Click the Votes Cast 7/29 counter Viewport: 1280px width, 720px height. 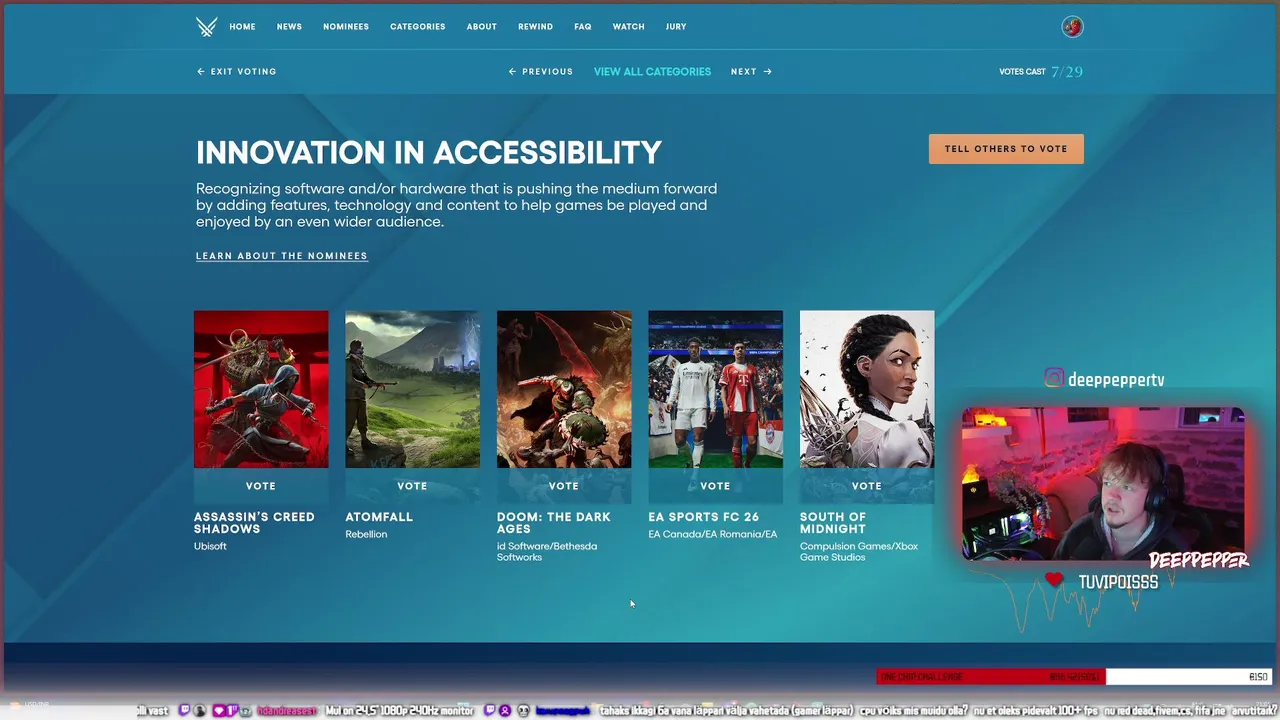pyautogui.click(x=1041, y=72)
